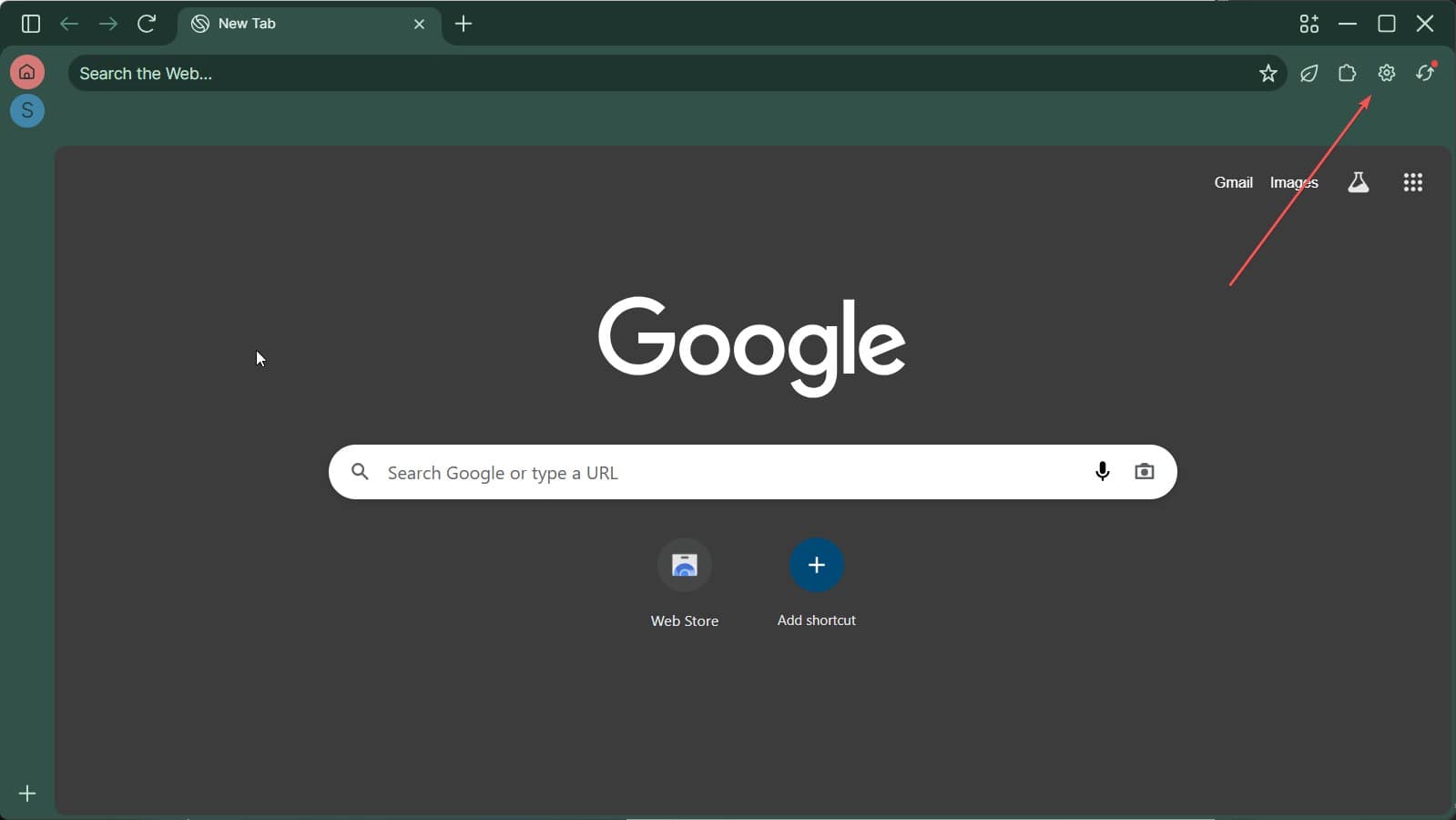The width and height of the screenshot is (1456, 820).
Task: Click the sync icon with red dot
Action: point(1425,73)
